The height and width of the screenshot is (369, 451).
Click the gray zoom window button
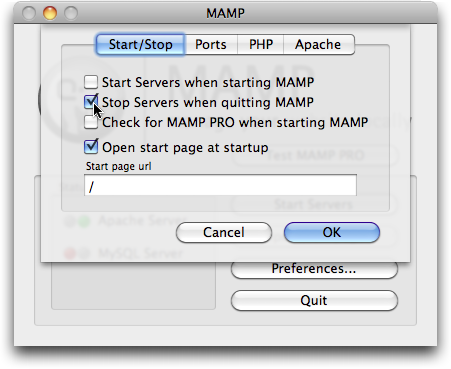[71, 13]
